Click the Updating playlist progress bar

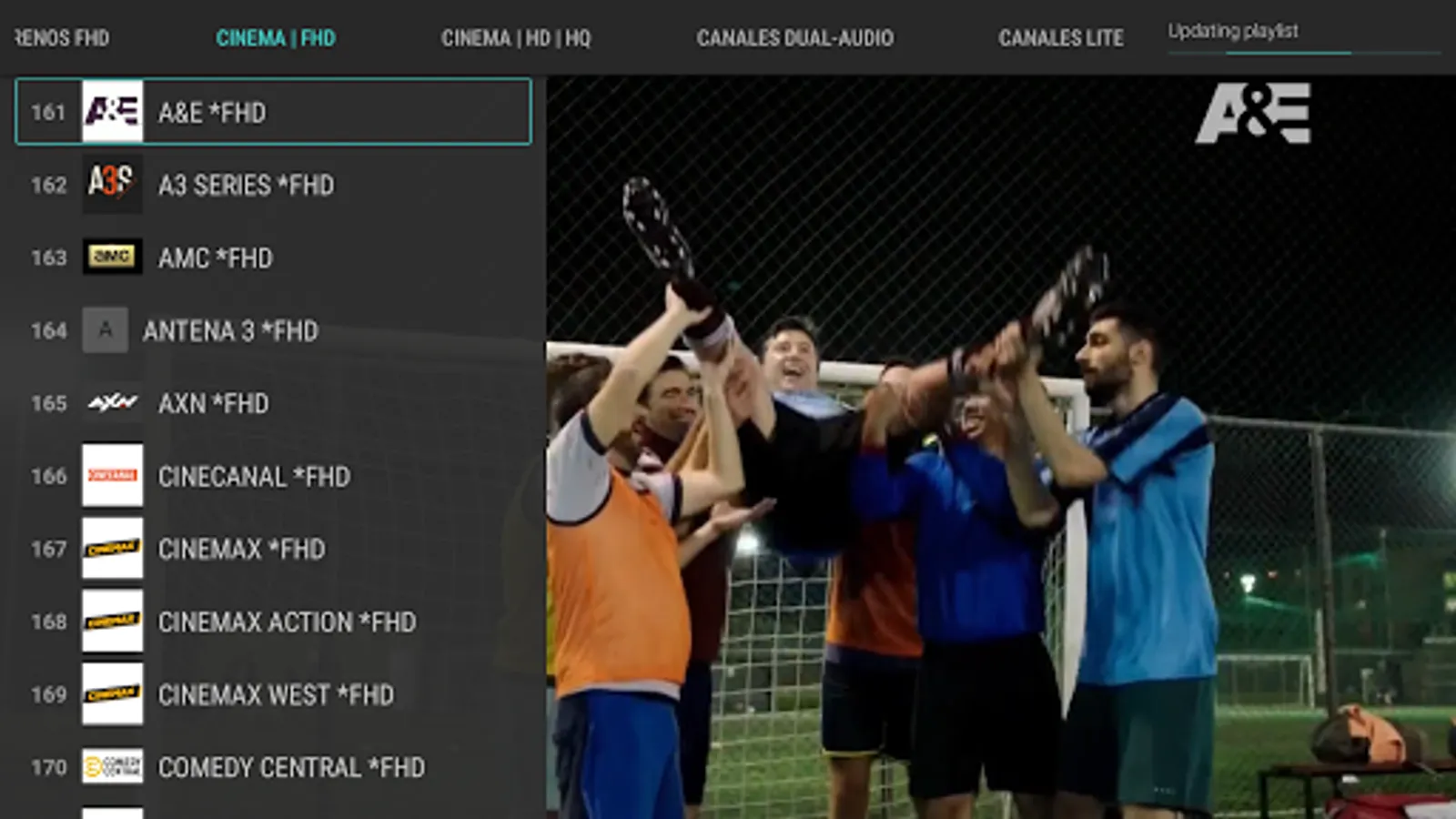pos(1304,54)
